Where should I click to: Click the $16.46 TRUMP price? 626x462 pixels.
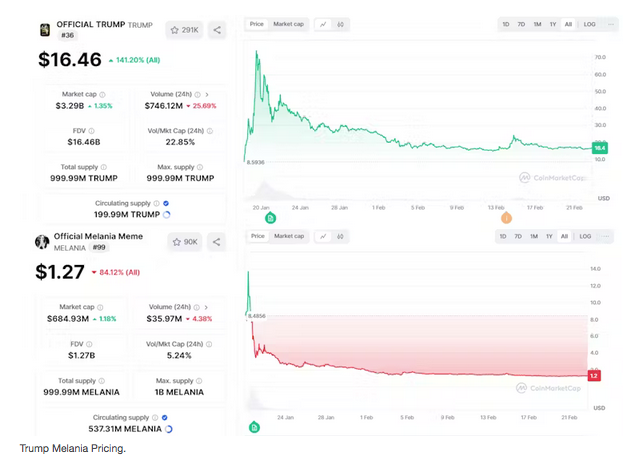coord(70,60)
